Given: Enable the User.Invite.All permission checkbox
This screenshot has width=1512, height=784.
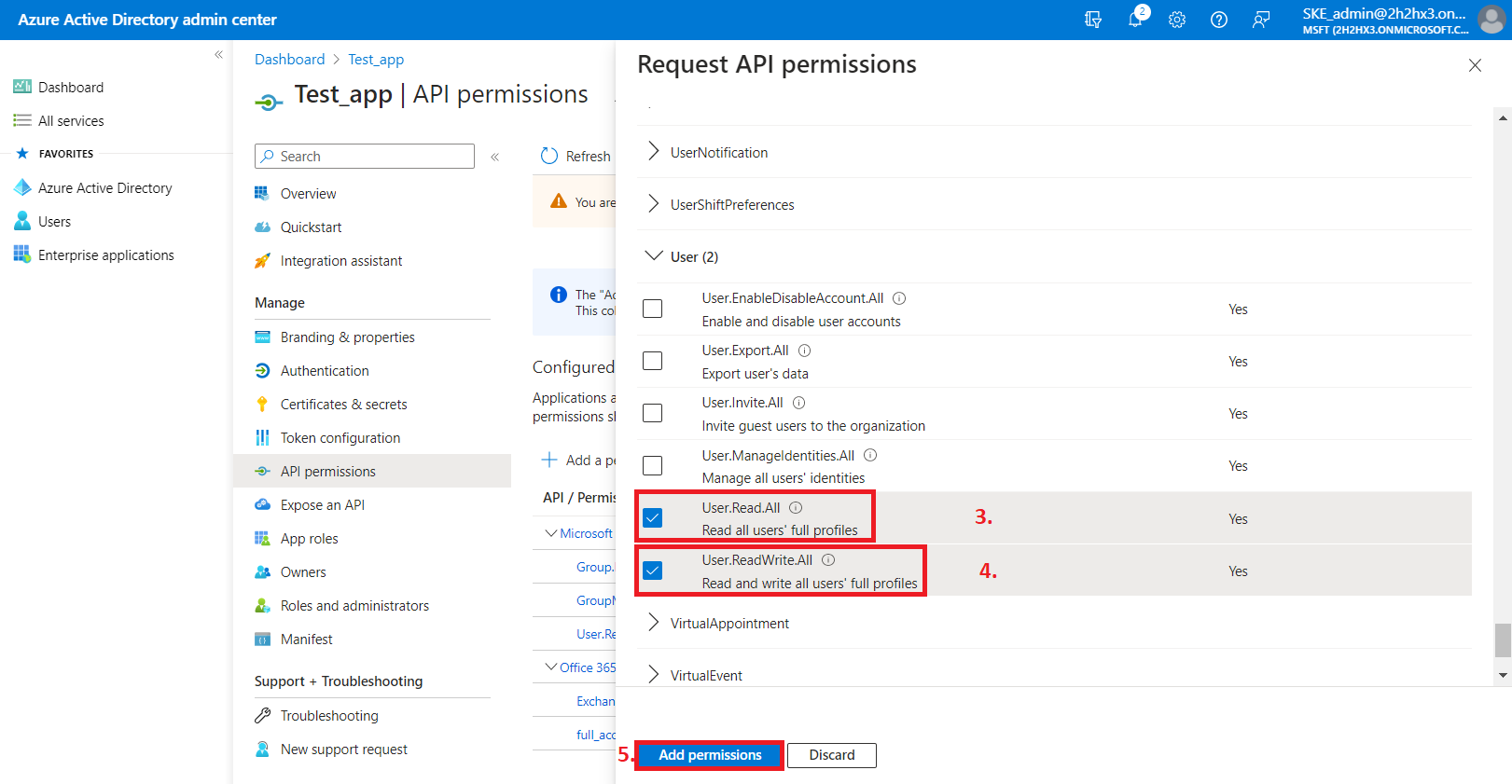Looking at the screenshot, I should coord(653,413).
